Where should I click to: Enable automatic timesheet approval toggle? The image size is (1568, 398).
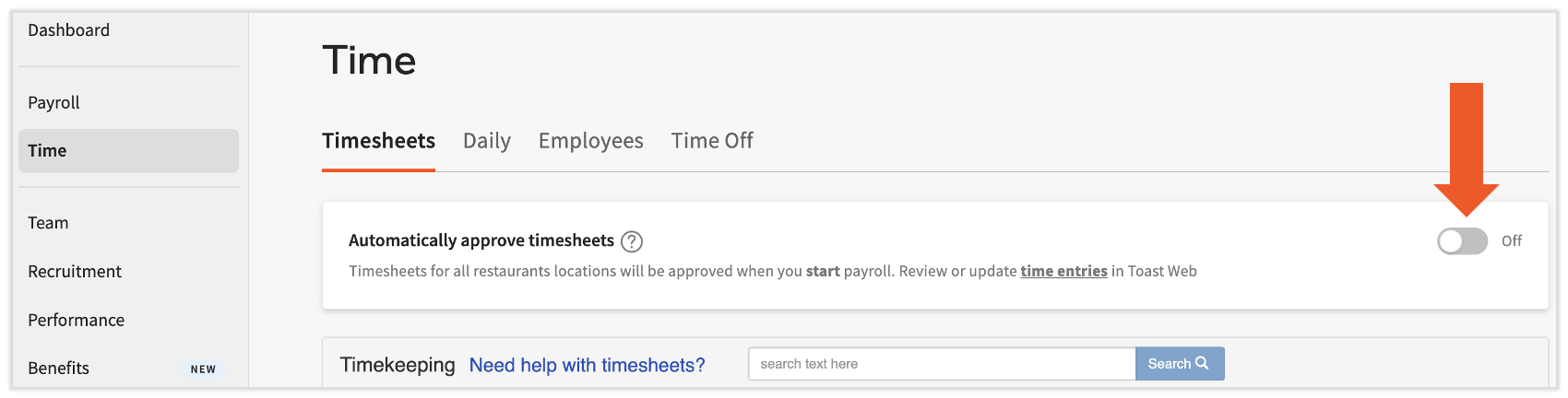(1462, 241)
